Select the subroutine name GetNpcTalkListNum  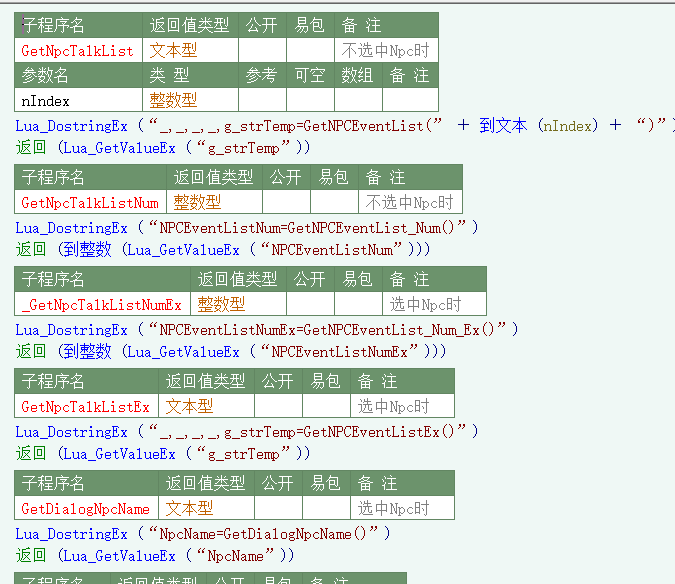coord(90,203)
